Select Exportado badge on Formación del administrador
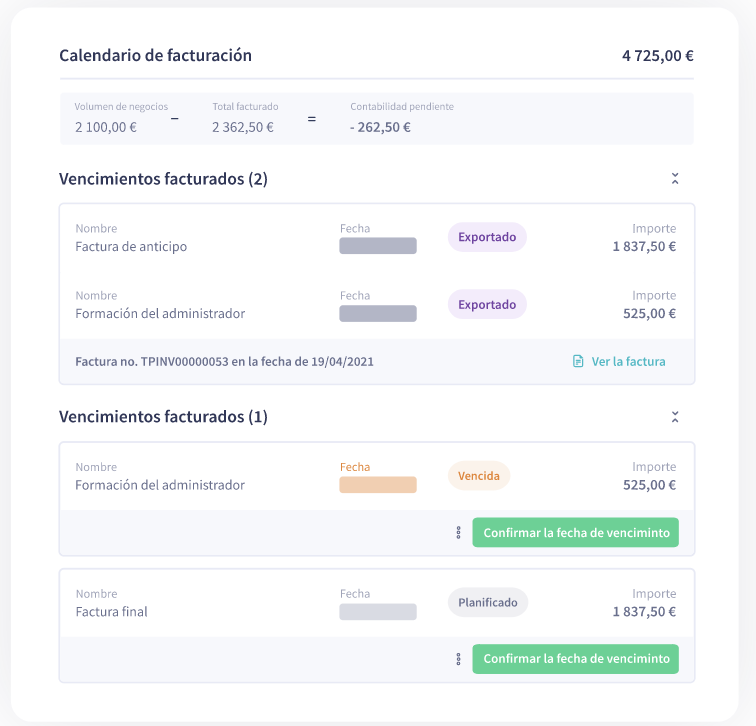The width and height of the screenshot is (756, 726). (x=487, y=304)
